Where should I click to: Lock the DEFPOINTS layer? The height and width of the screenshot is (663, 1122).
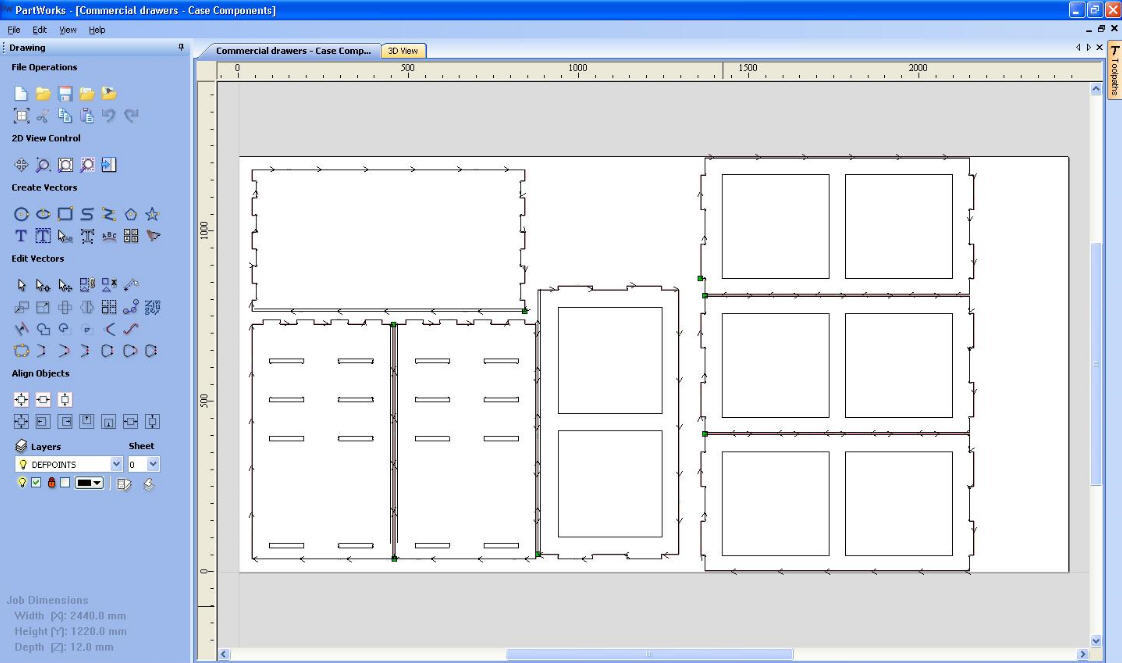click(x=52, y=482)
